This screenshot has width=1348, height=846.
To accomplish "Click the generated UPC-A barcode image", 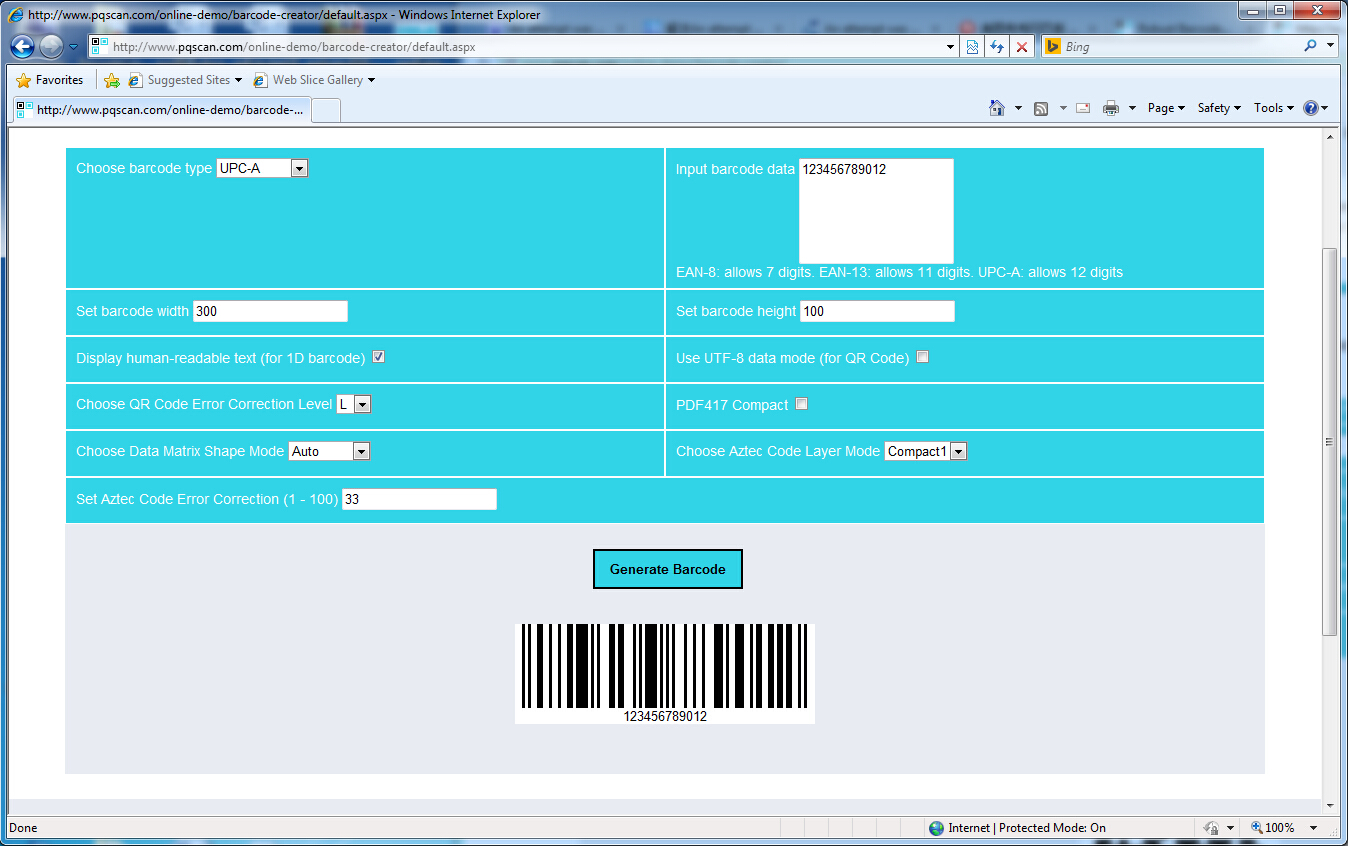I will pos(665,674).
